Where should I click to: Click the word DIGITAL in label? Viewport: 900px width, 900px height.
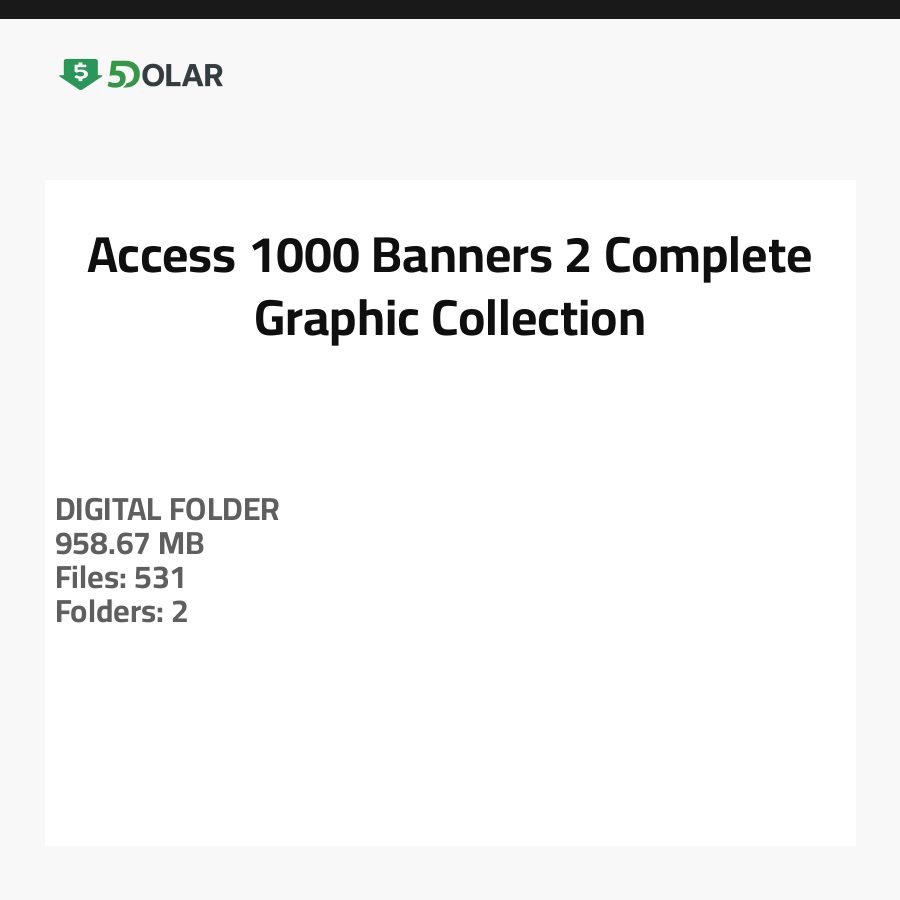[109, 510]
